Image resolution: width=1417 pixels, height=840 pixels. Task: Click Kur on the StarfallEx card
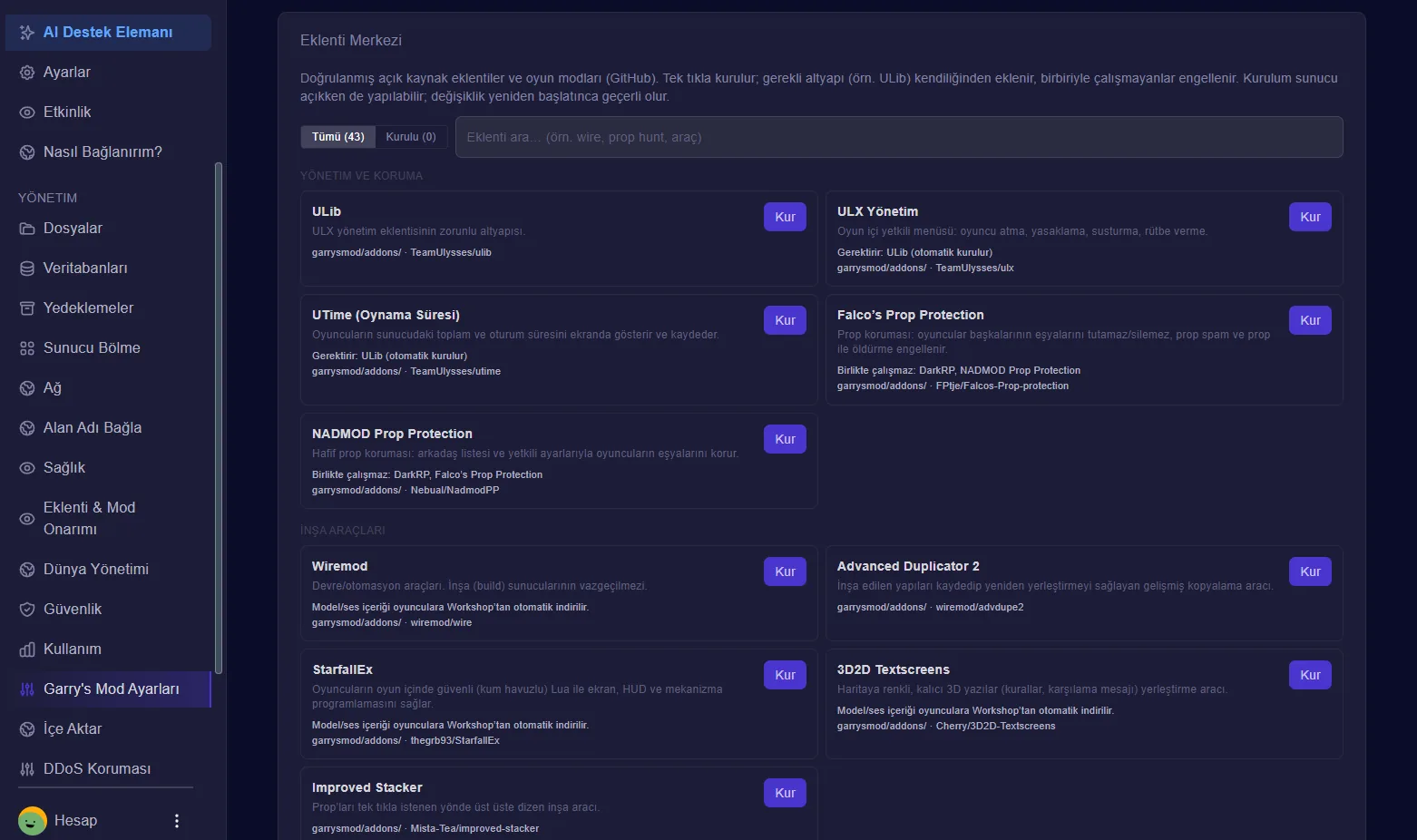point(785,675)
